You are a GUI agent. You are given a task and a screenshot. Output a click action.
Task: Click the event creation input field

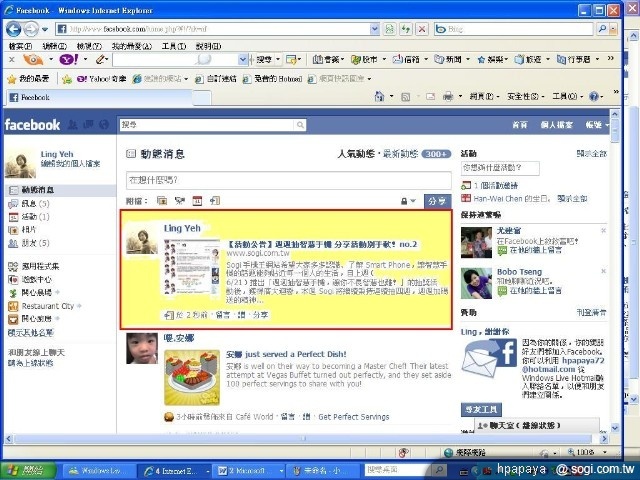(x=500, y=168)
